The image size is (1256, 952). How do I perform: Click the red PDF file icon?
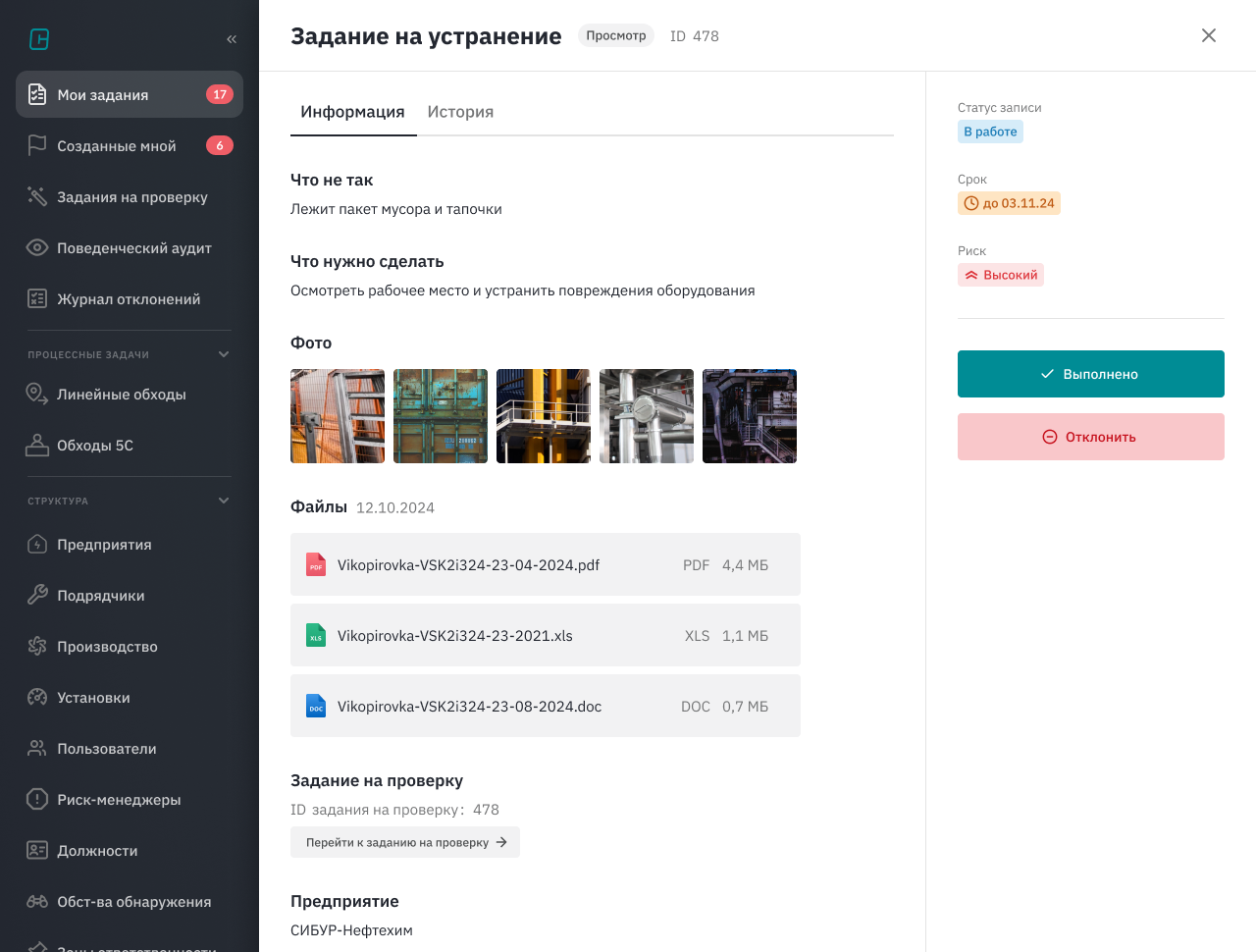(x=316, y=564)
